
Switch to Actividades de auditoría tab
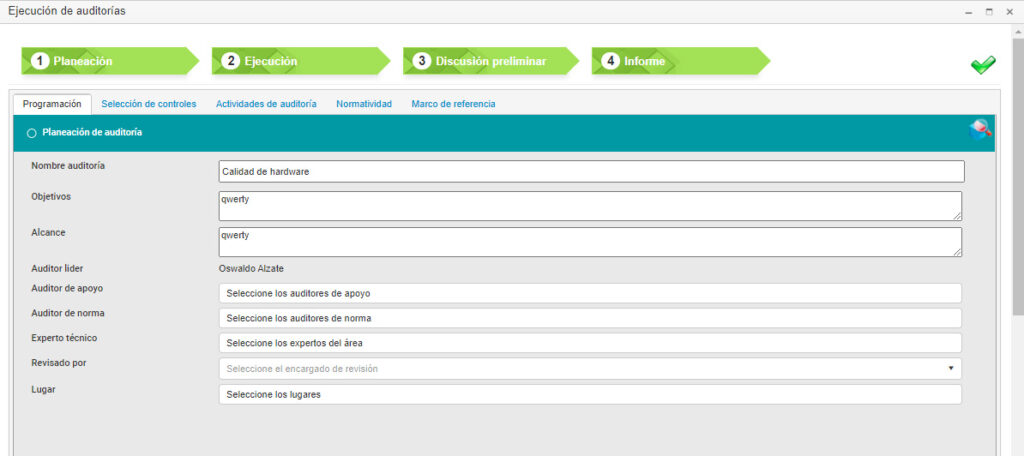coord(266,104)
